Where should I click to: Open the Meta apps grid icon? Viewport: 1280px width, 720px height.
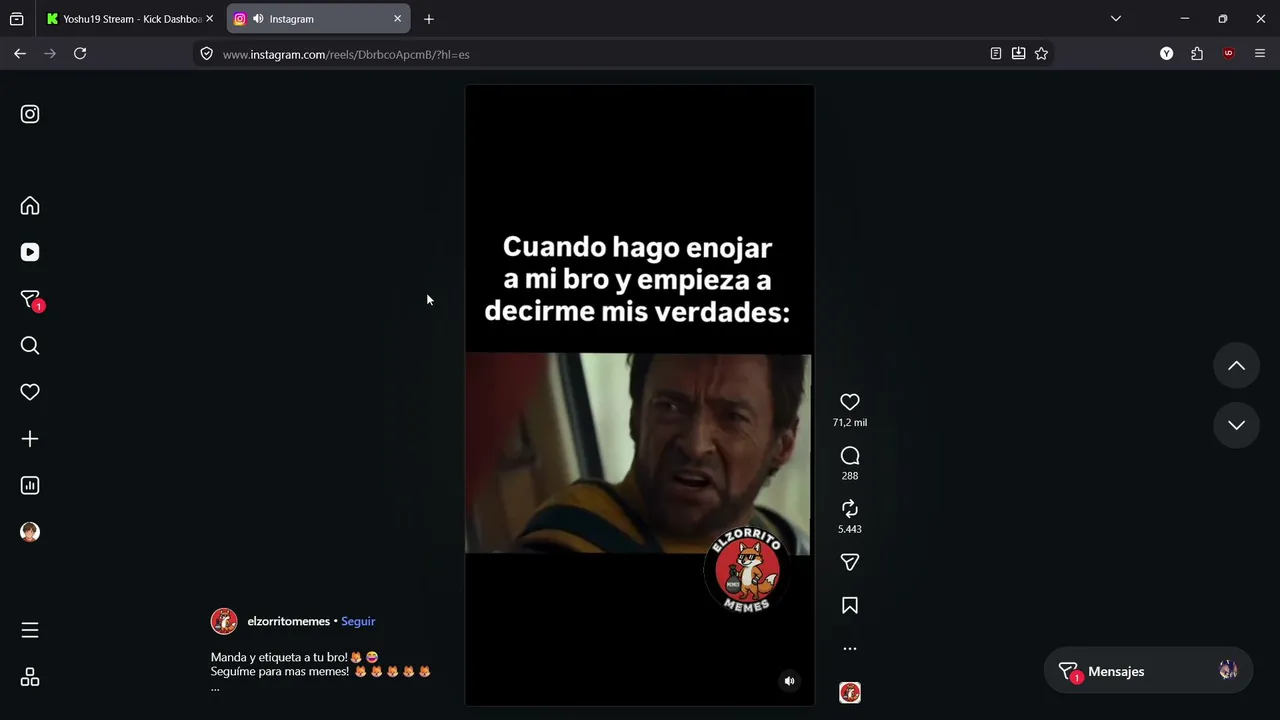pos(30,678)
